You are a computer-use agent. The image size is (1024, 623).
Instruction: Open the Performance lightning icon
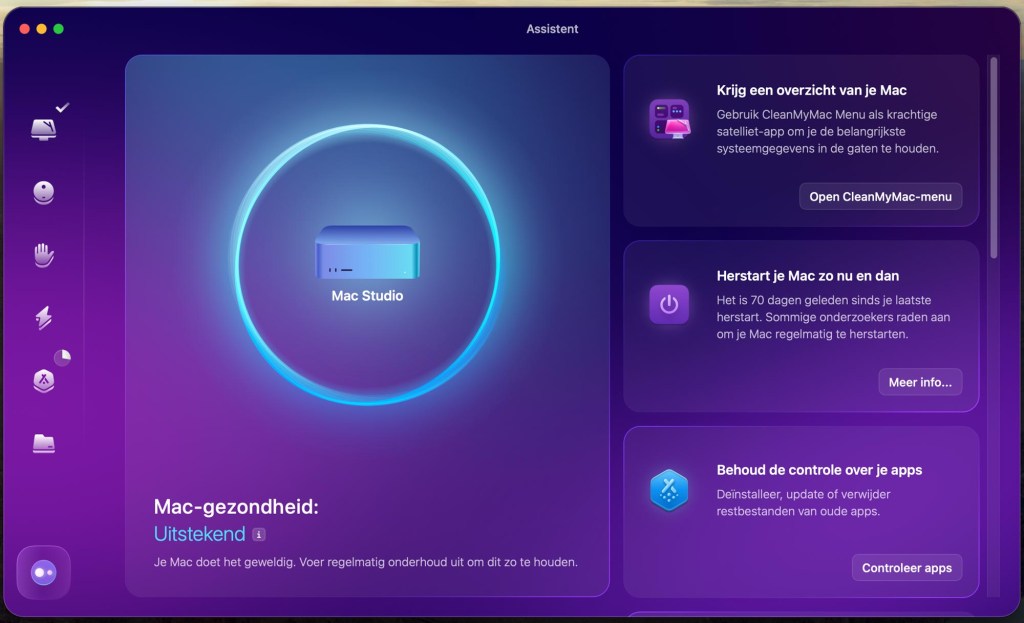pos(42,318)
